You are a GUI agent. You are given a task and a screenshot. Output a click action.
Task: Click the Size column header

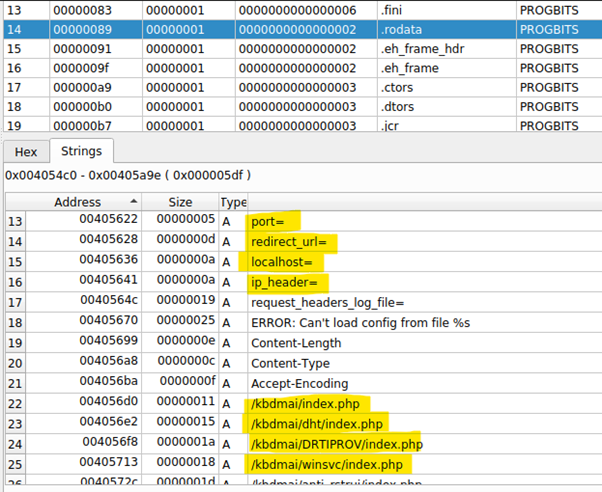180,201
